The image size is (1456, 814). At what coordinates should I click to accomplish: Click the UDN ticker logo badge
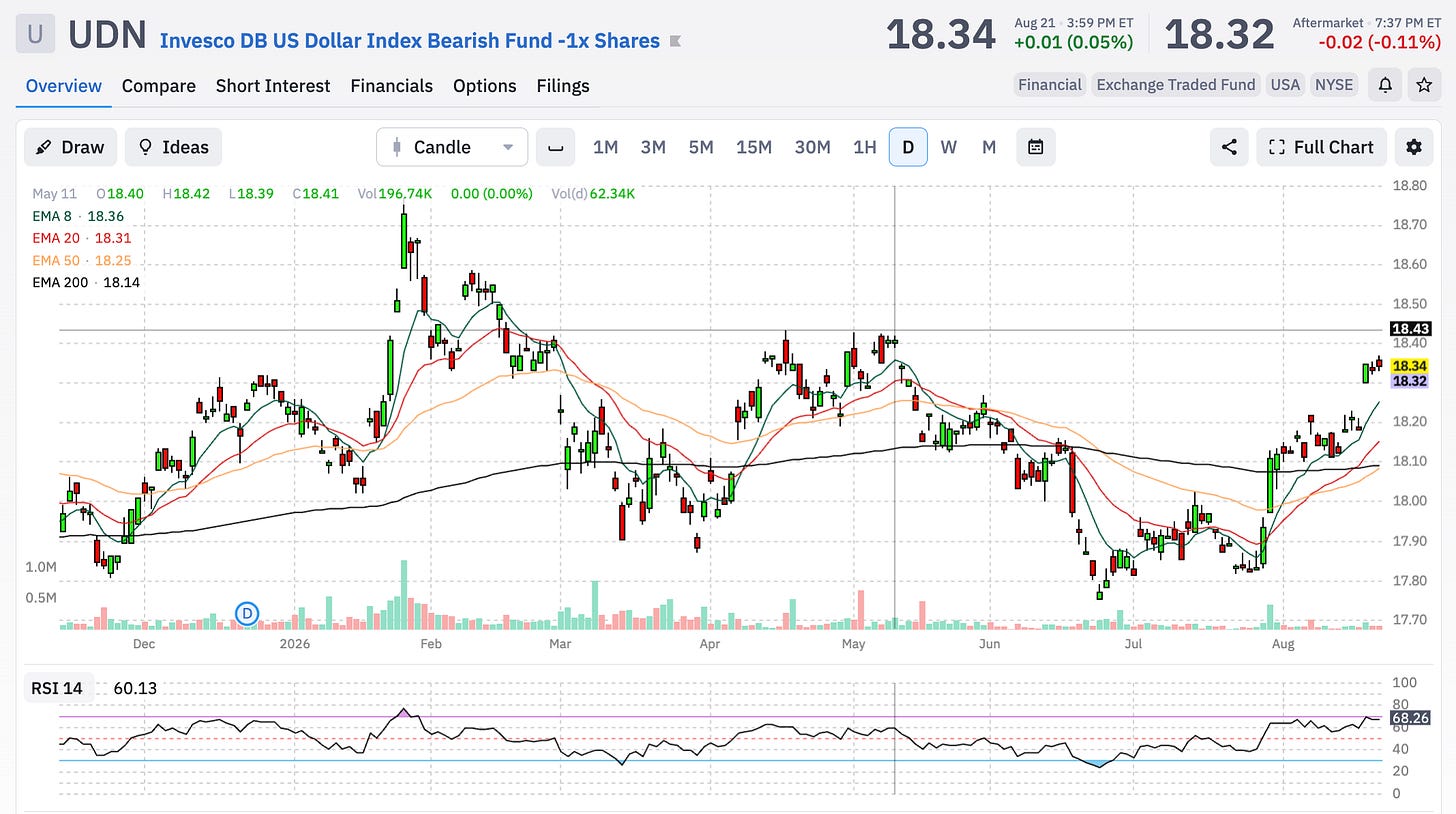pyautogui.click(x=35, y=34)
